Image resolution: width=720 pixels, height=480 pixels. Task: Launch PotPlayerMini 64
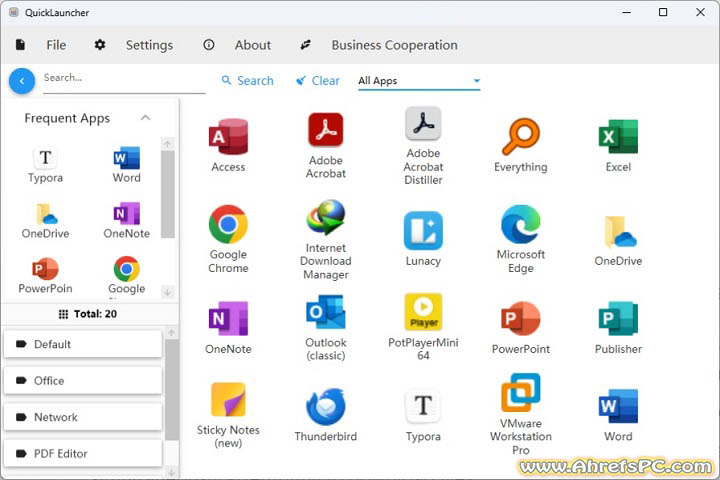pyautogui.click(x=423, y=327)
